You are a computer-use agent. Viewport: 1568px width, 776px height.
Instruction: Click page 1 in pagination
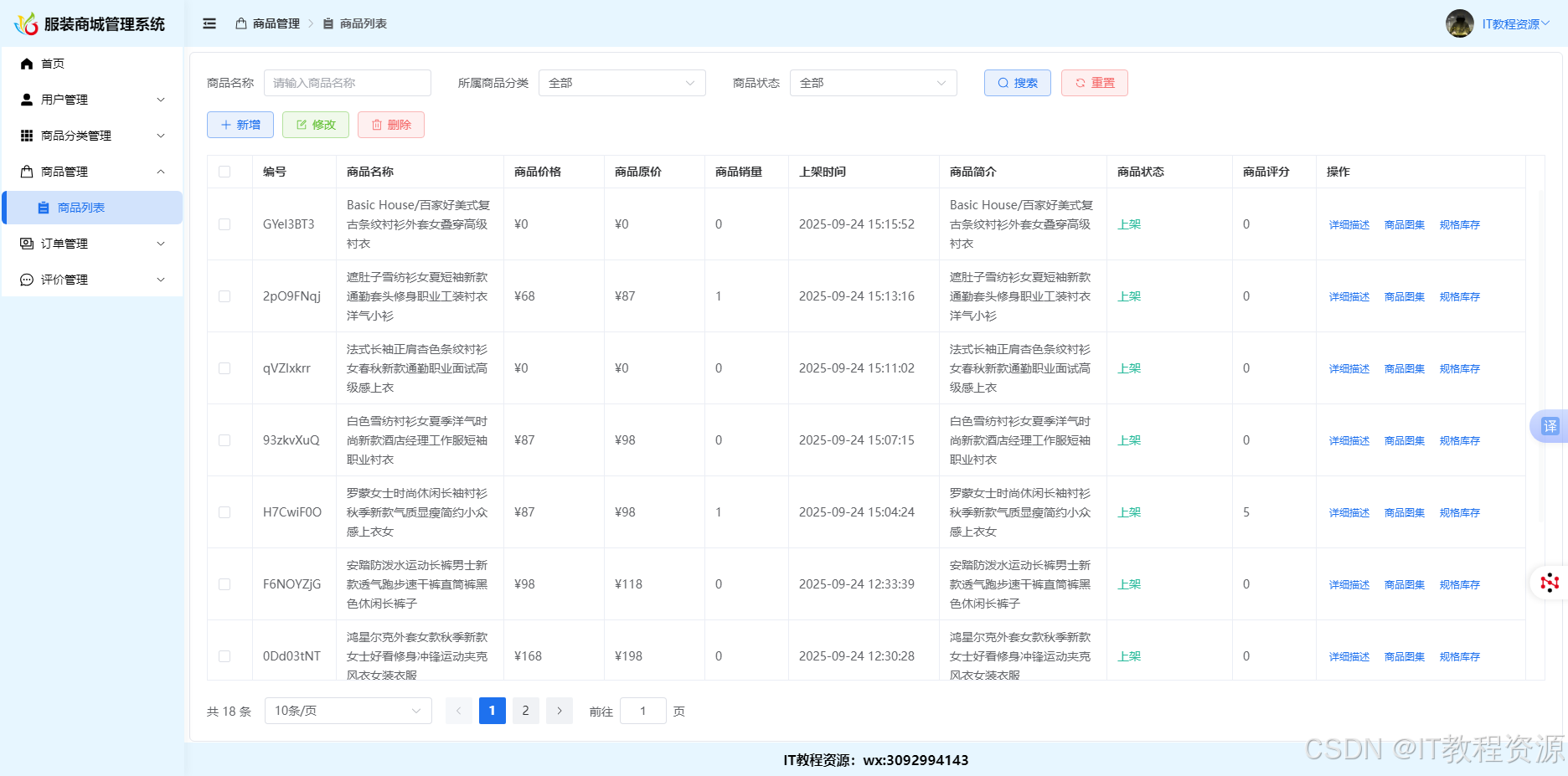point(492,711)
